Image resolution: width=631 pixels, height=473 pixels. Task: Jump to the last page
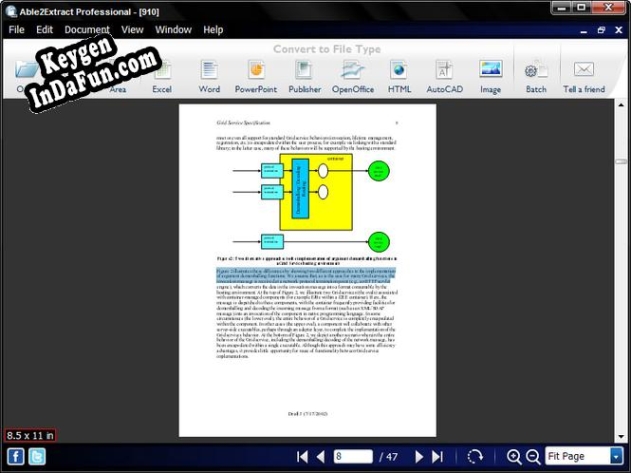437,456
